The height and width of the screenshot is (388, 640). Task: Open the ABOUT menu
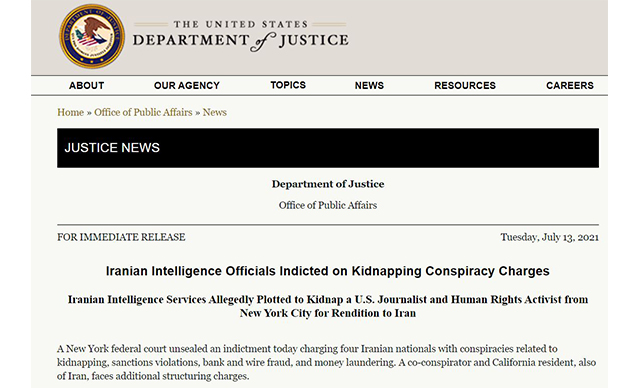(87, 86)
